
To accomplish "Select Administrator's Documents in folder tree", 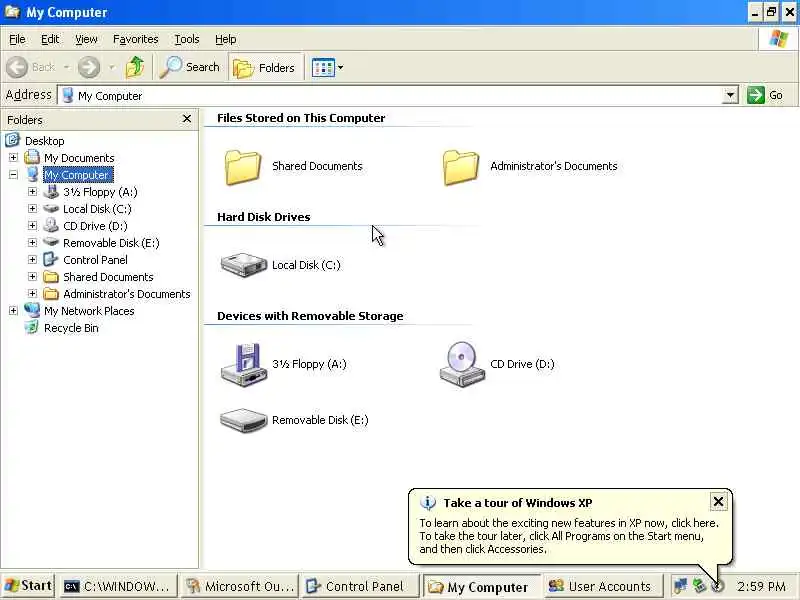I will 127,294.
